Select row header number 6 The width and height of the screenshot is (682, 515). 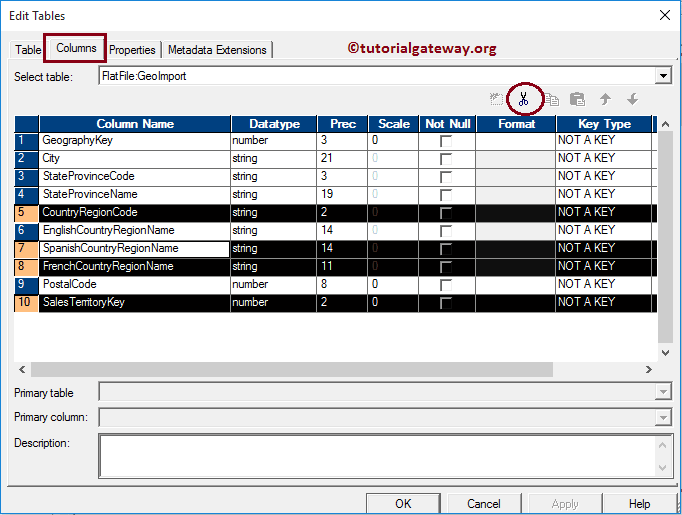click(27, 231)
